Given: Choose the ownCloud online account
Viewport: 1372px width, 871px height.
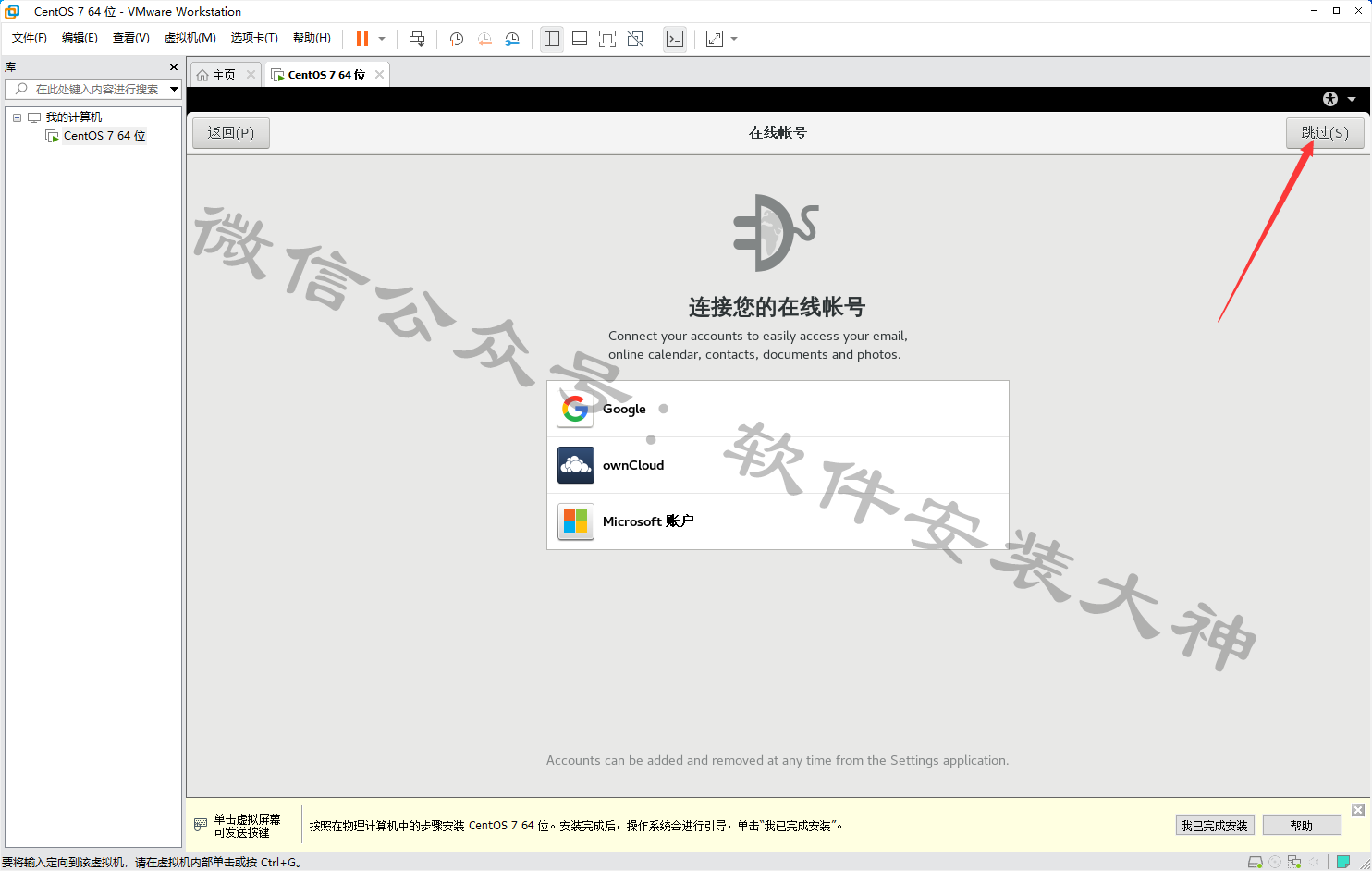Looking at the screenshot, I should [x=778, y=465].
